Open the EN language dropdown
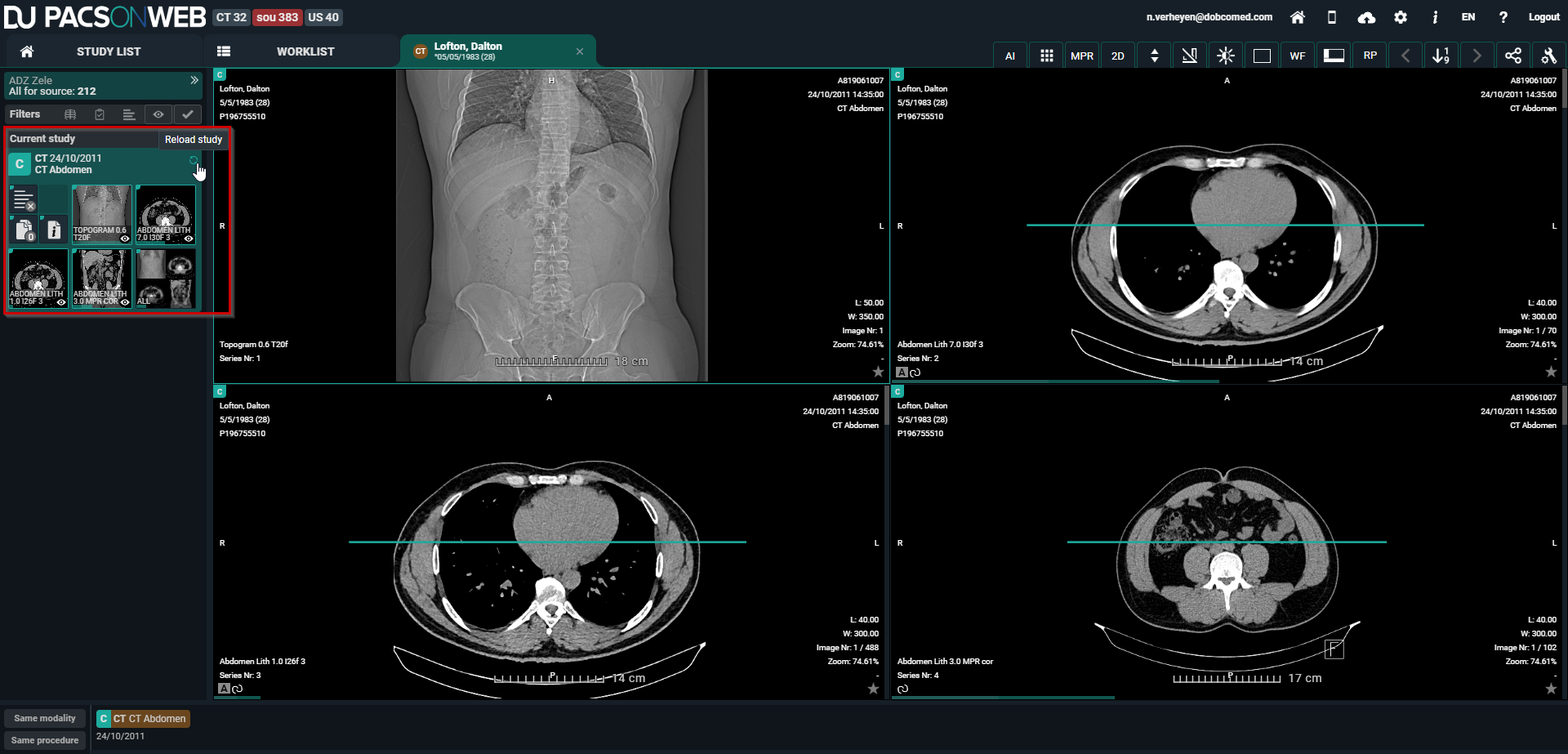The image size is (1568, 754). click(1468, 17)
